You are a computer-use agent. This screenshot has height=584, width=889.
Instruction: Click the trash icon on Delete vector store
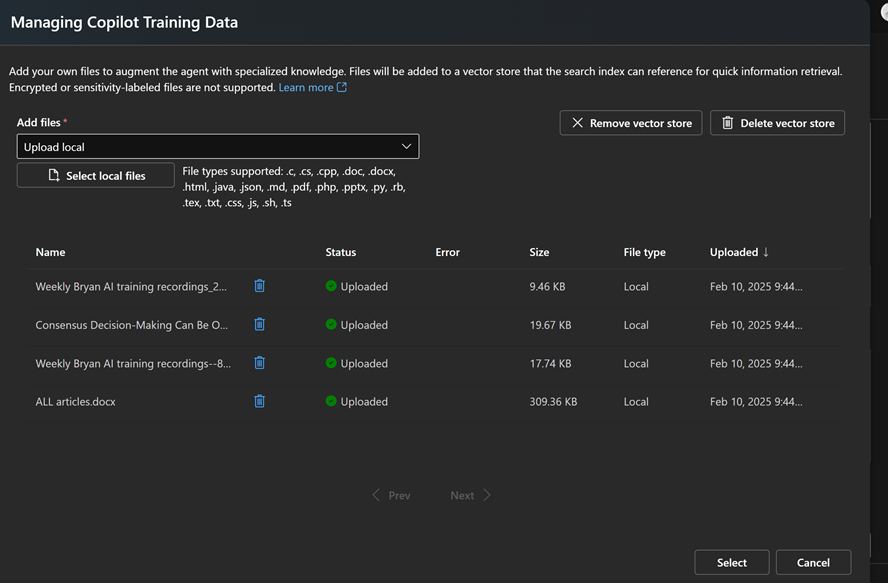727,123
